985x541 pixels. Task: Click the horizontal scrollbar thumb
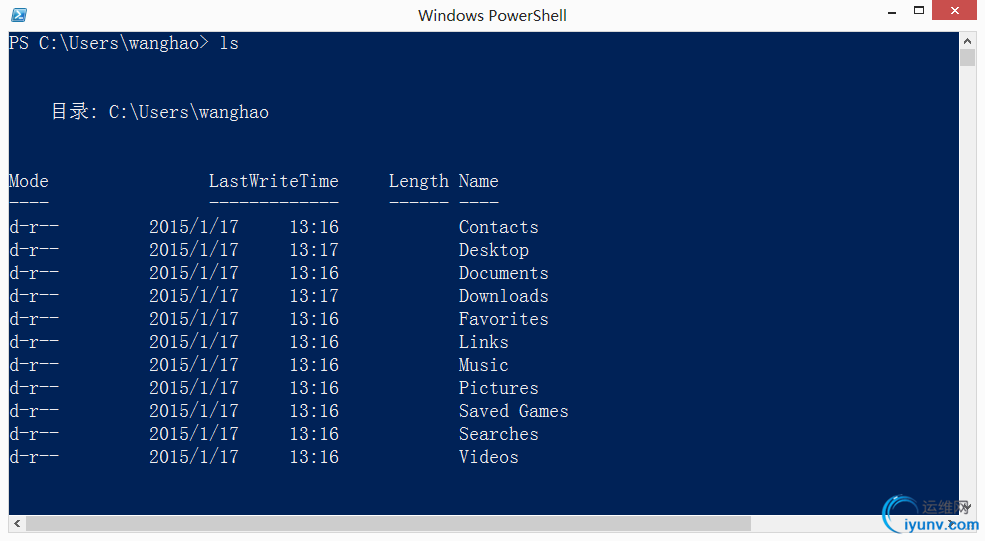pos(388,523)
